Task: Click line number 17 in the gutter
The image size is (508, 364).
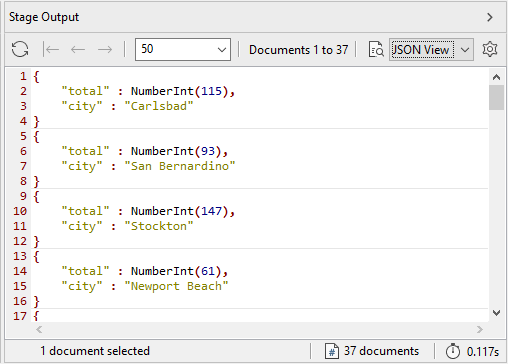Action: (20, 316)
